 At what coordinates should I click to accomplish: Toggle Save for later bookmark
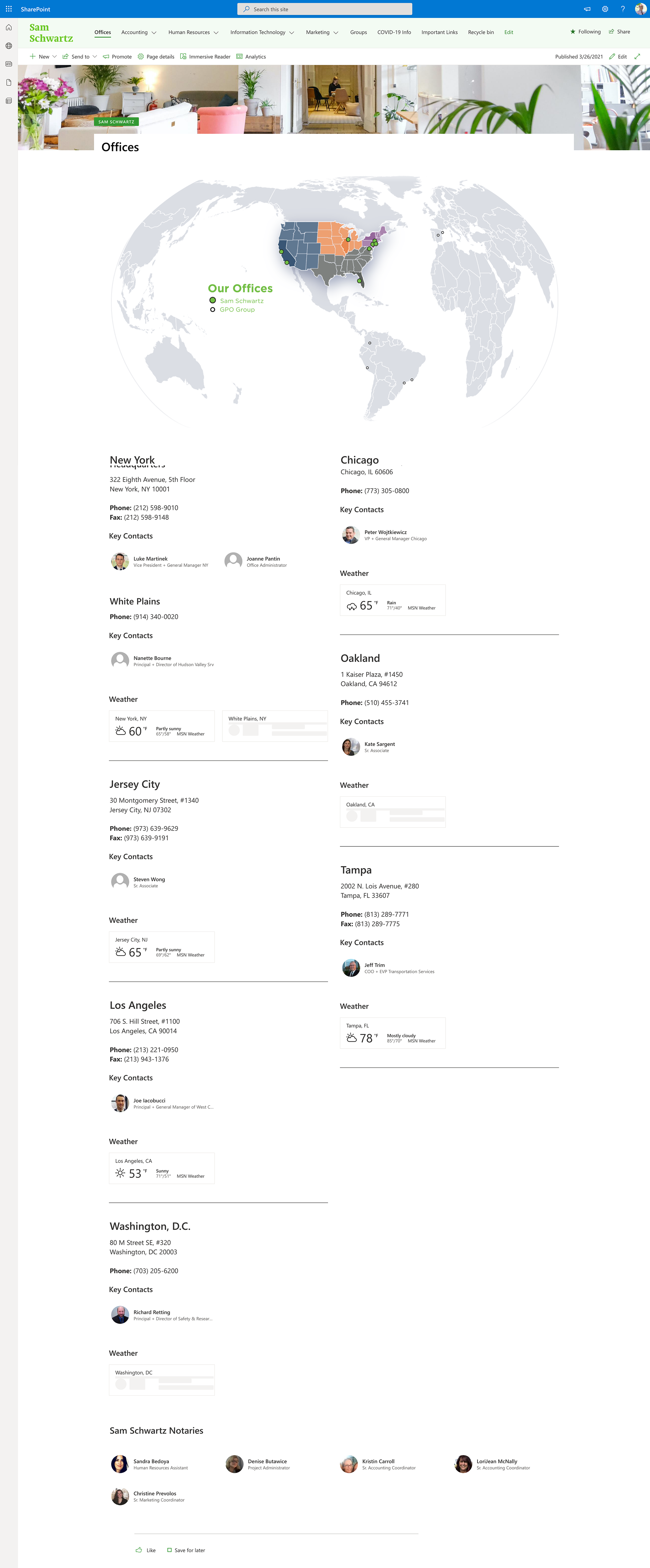(186, 1550)
